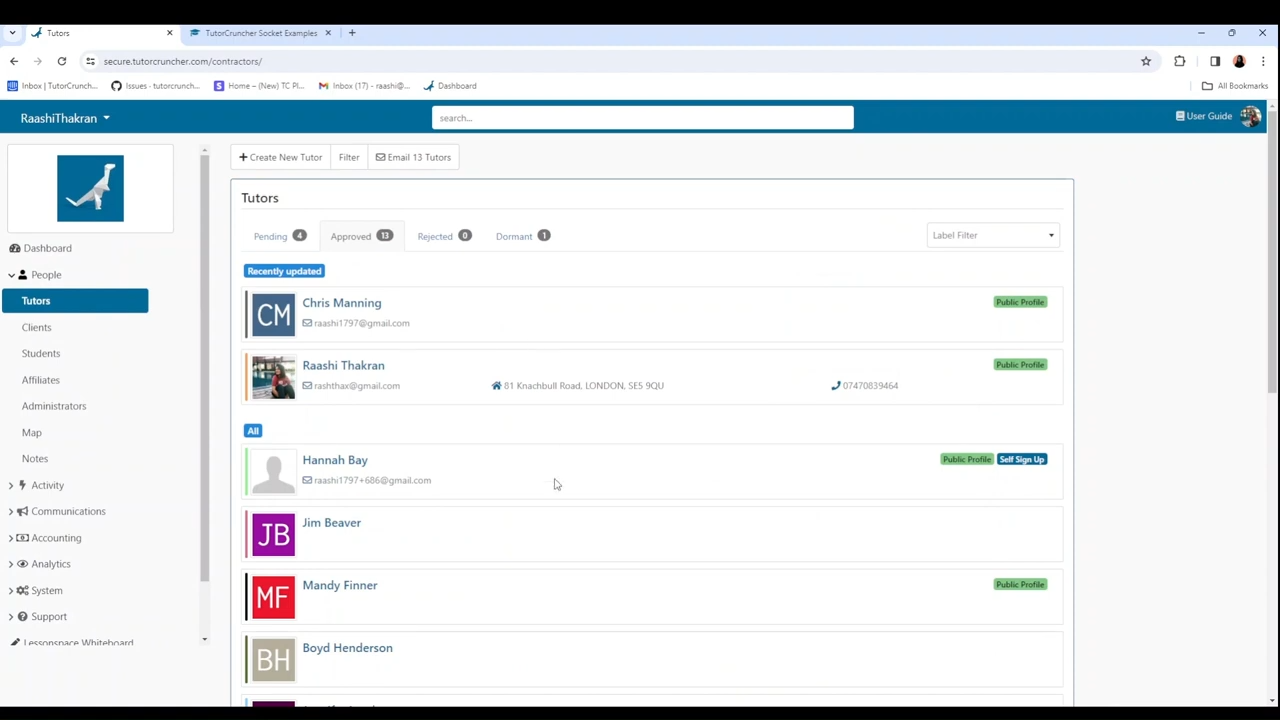Collapse the People section
The image size is (1280, 720).
(x=46, y=274)
